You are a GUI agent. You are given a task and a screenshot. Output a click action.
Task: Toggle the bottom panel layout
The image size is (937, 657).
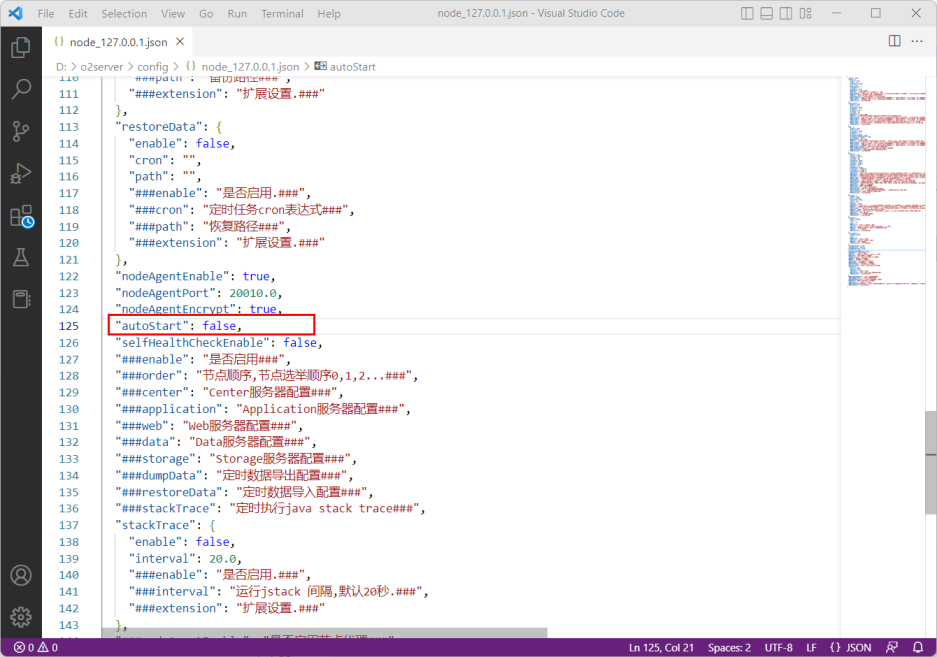coord(769,13)
